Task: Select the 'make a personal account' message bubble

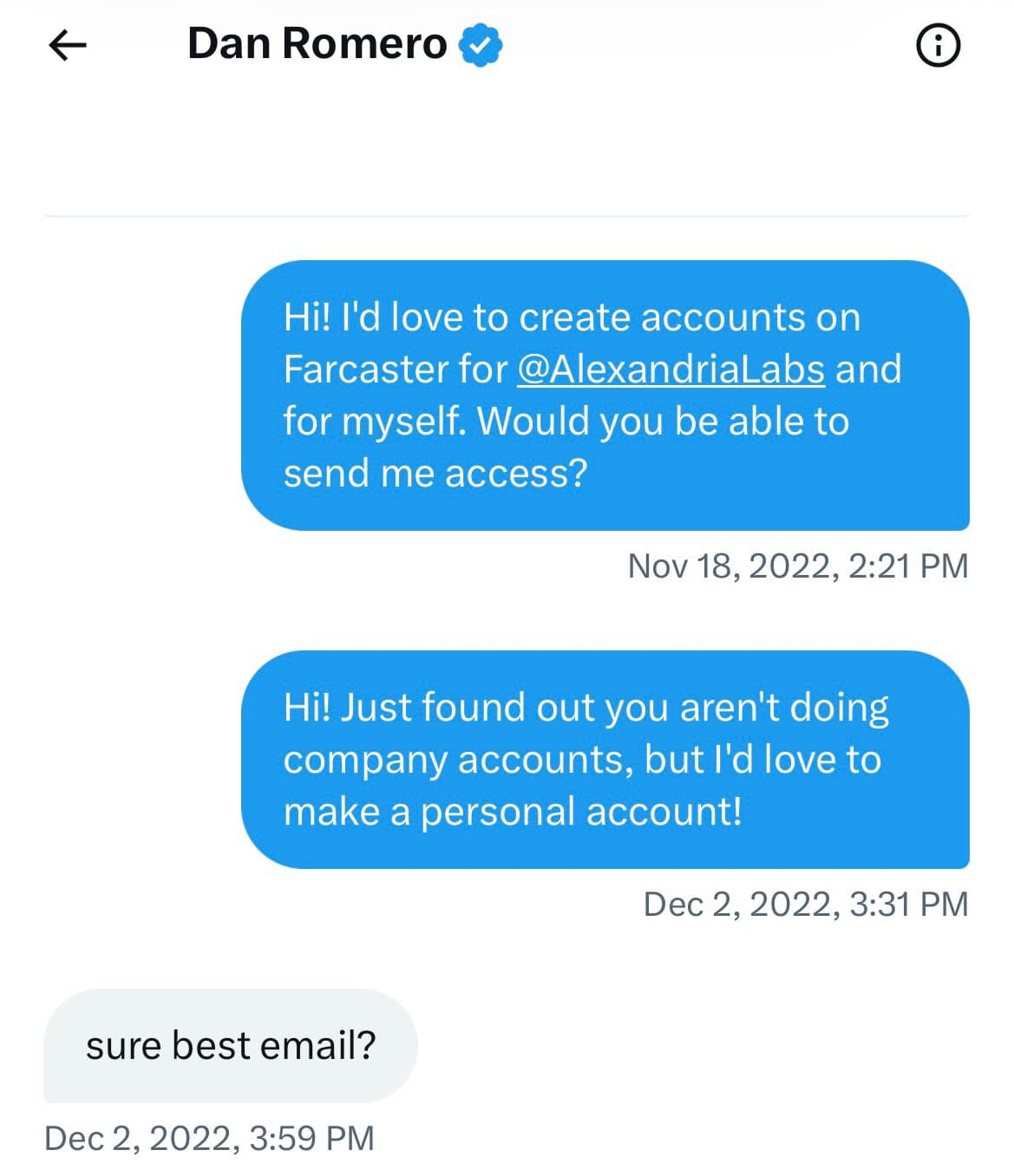Action: click(605, 759)
